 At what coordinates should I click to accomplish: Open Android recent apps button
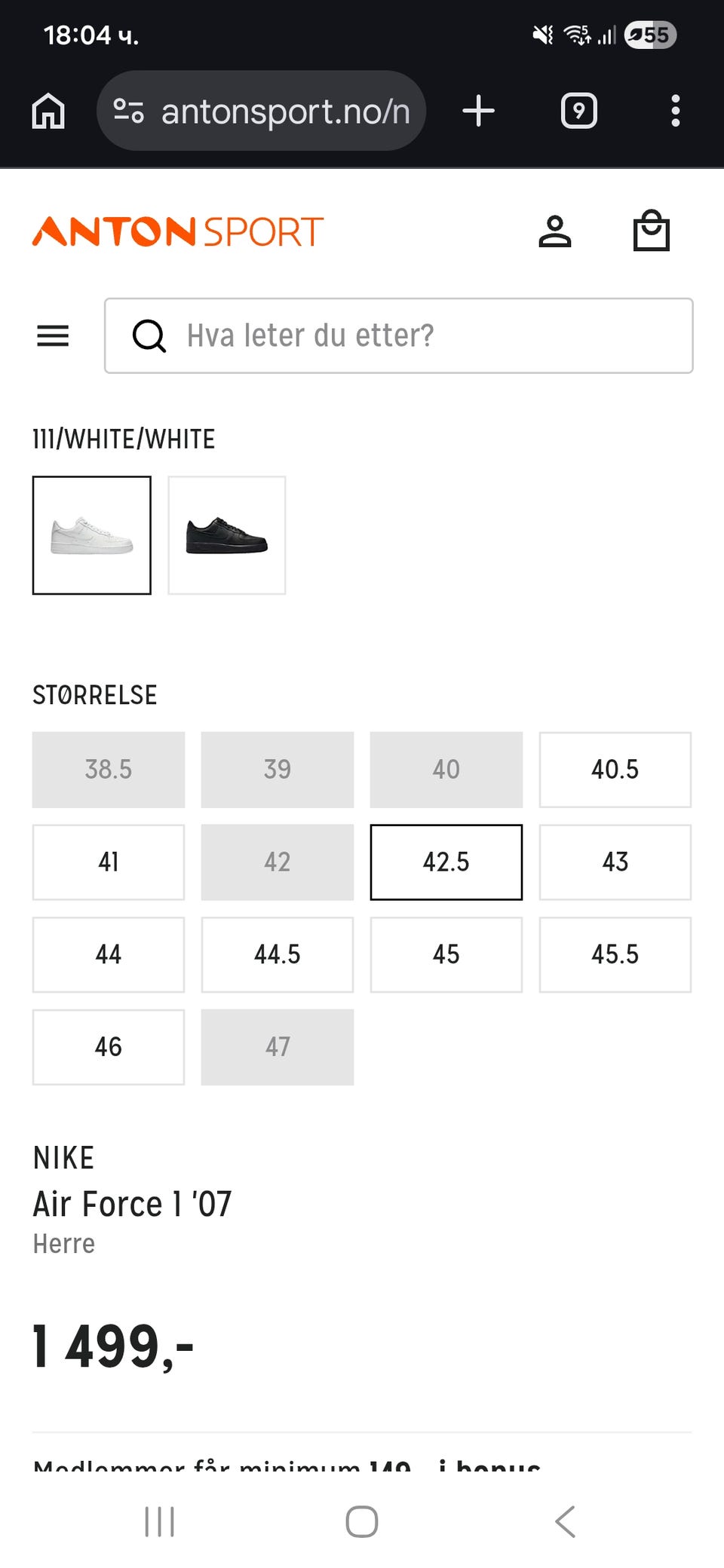(x=159, y=1521)
